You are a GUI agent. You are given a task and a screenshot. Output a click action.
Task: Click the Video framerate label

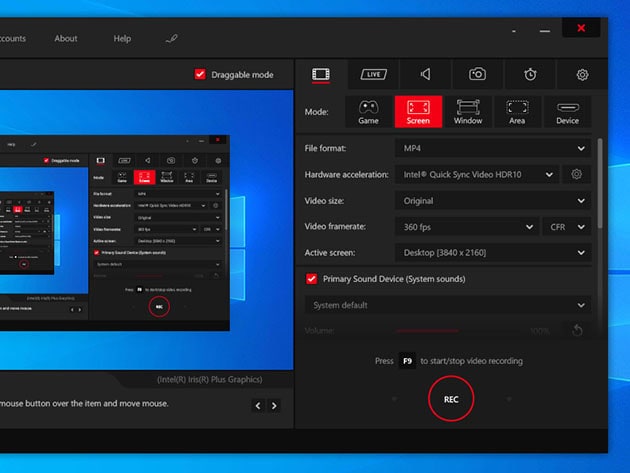pos(335,227)
